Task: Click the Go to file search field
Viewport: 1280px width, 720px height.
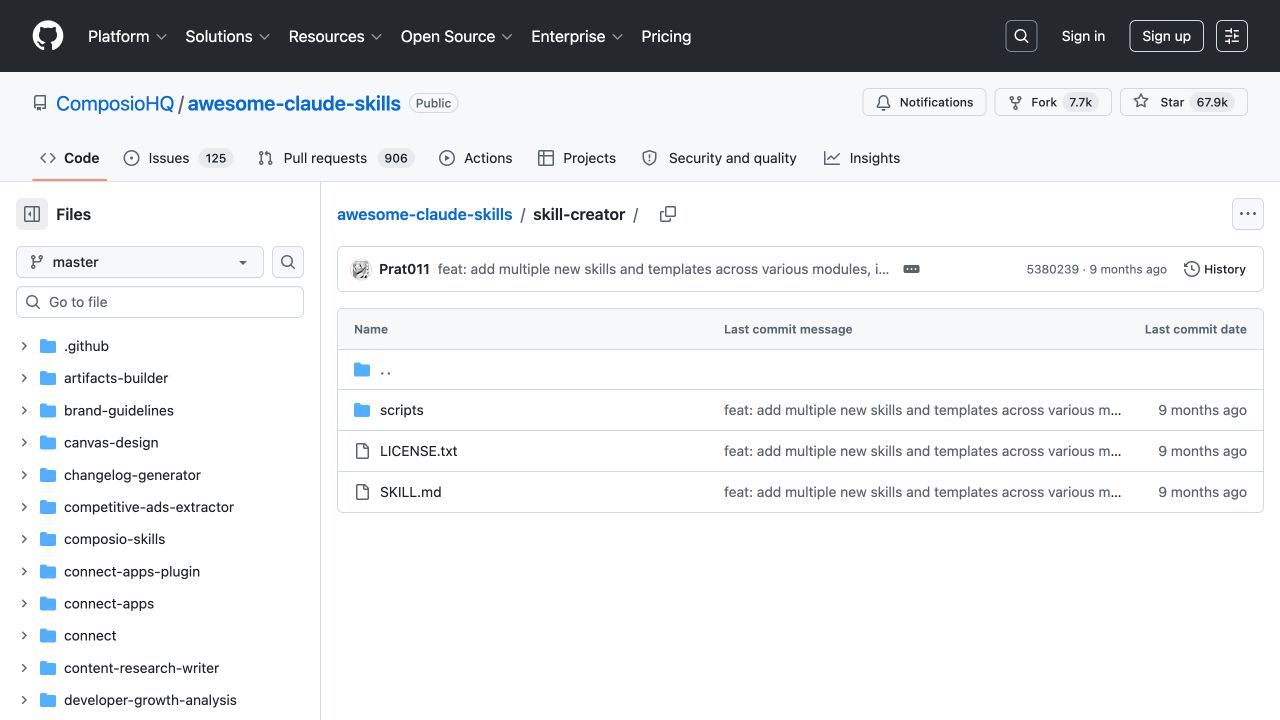Action: click(160, 302)
